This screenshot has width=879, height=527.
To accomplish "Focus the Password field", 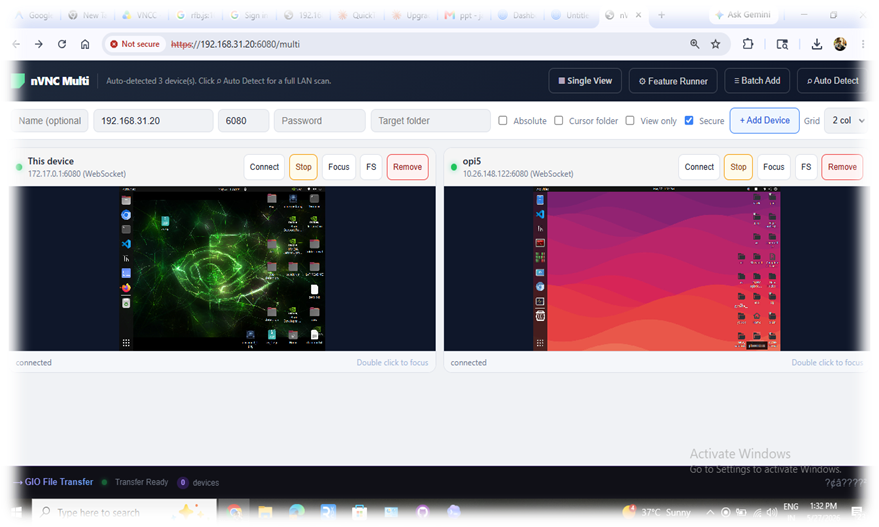I will (x=320, y=121).
